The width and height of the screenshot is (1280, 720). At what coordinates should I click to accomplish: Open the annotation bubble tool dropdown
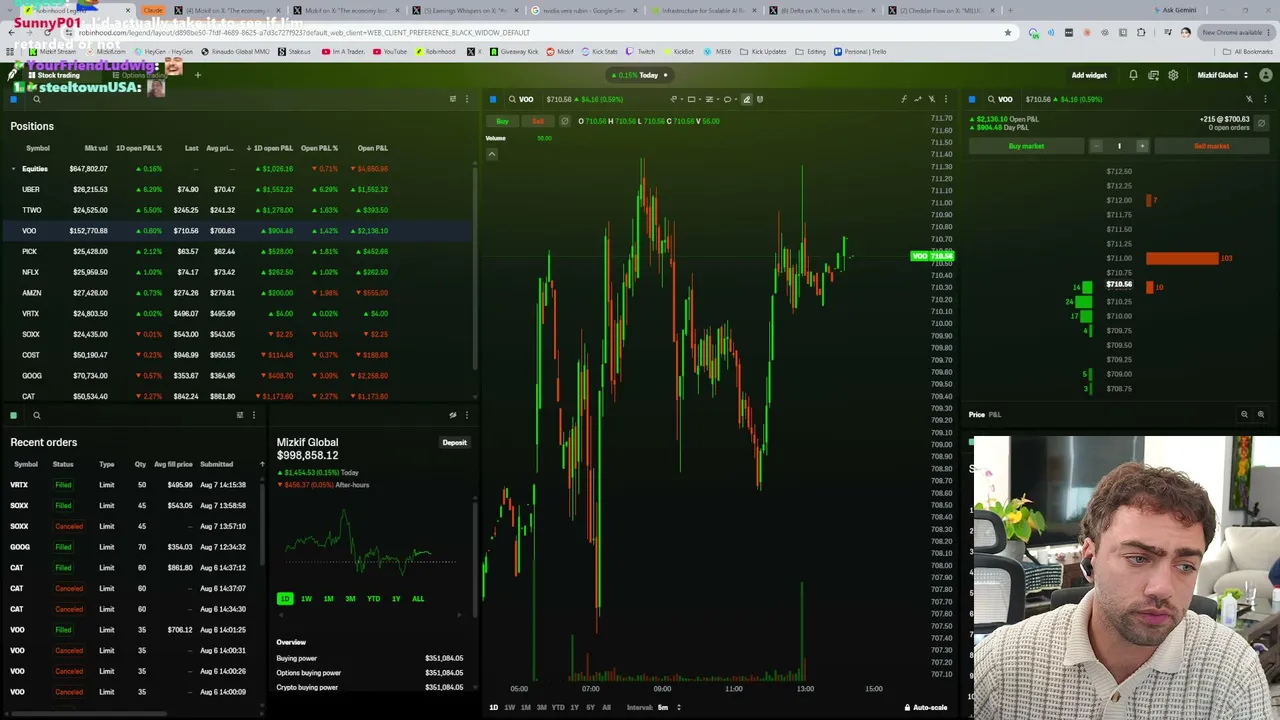point(729,99)
